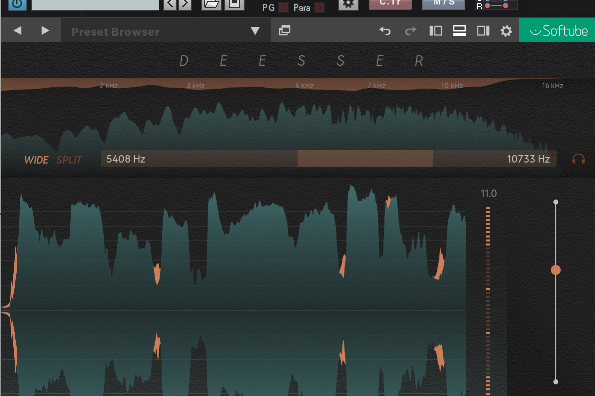Expand the Preset Browser dropdown arrow
This screenshot has height=396, width=595.
255,31
